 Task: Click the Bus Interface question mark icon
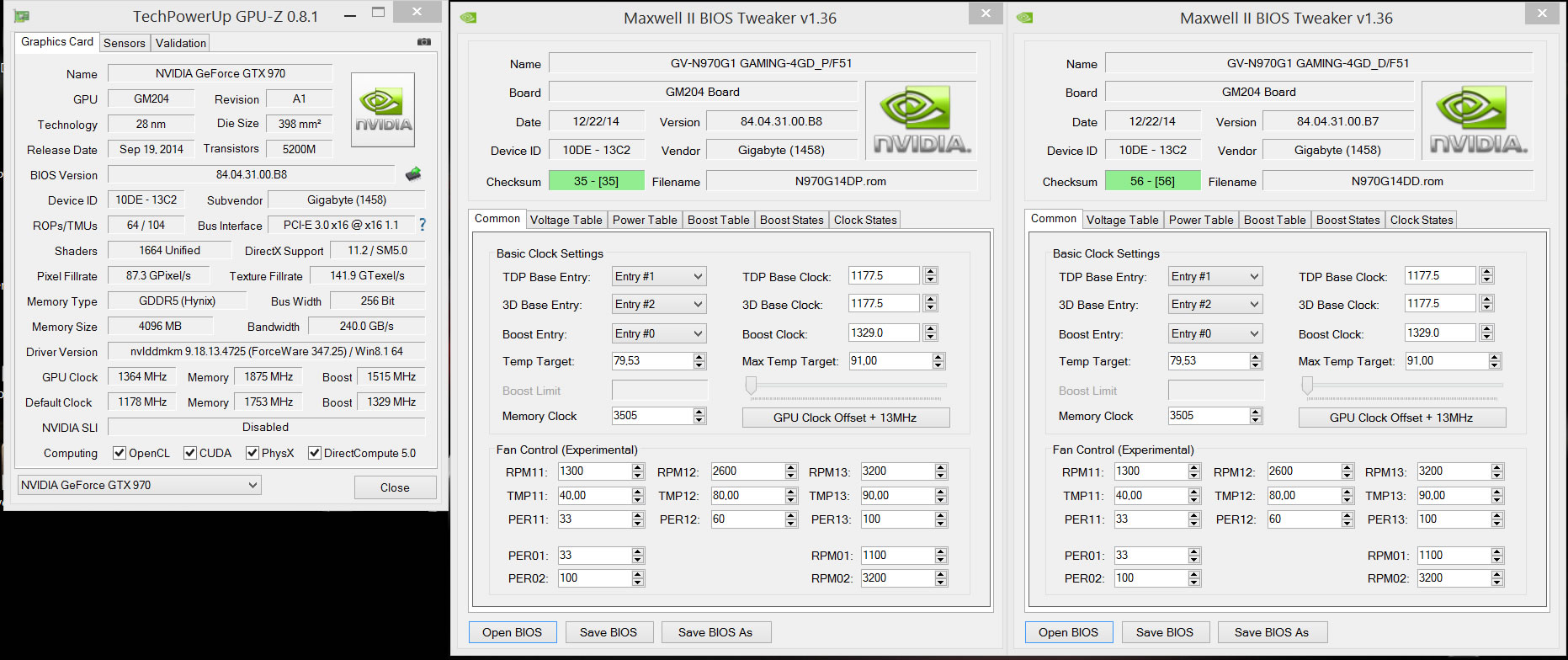(423, 225)
